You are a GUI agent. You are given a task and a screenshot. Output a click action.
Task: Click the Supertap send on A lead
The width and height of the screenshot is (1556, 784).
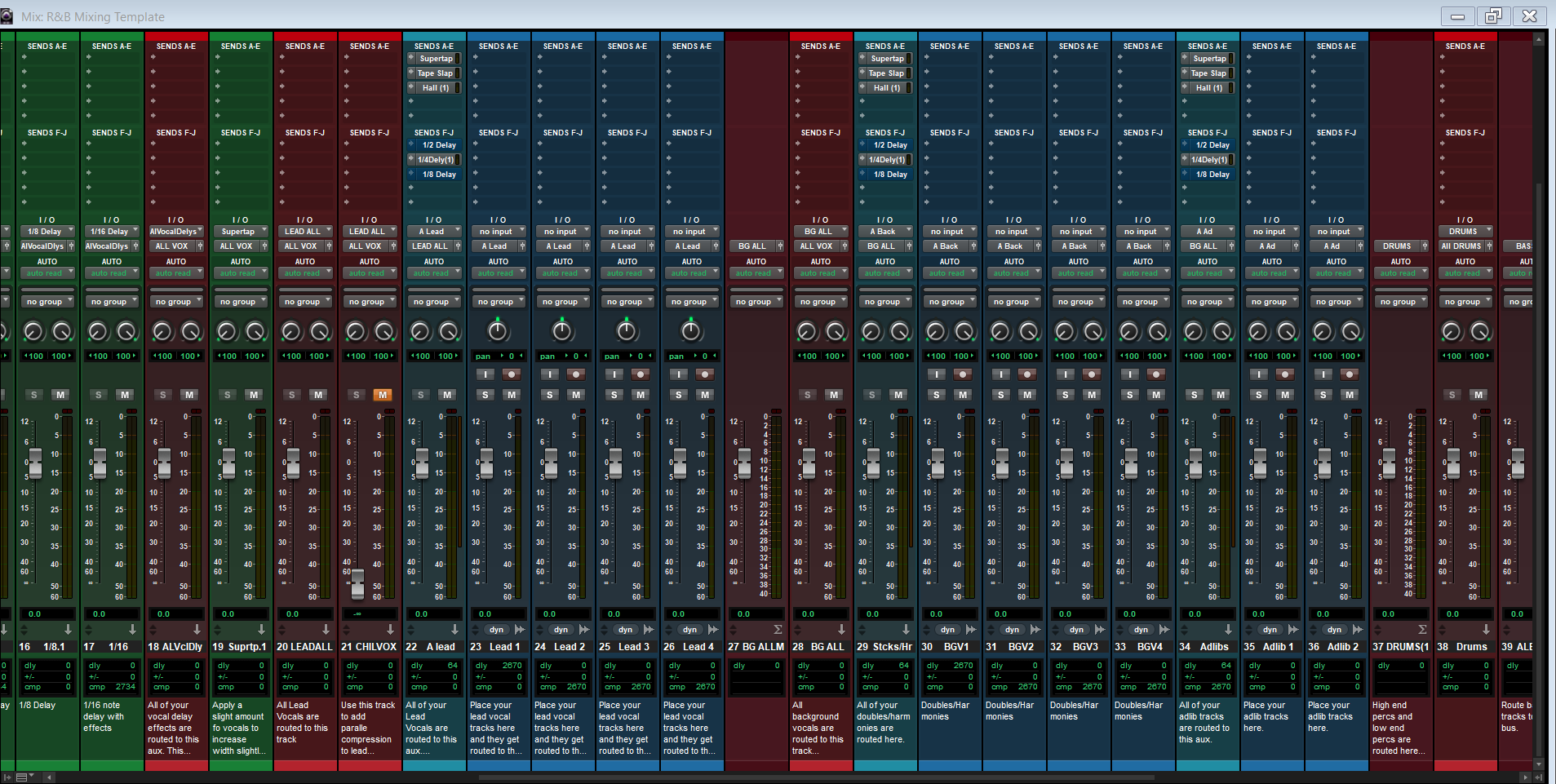pyautogui.click(x=437, y=59)
